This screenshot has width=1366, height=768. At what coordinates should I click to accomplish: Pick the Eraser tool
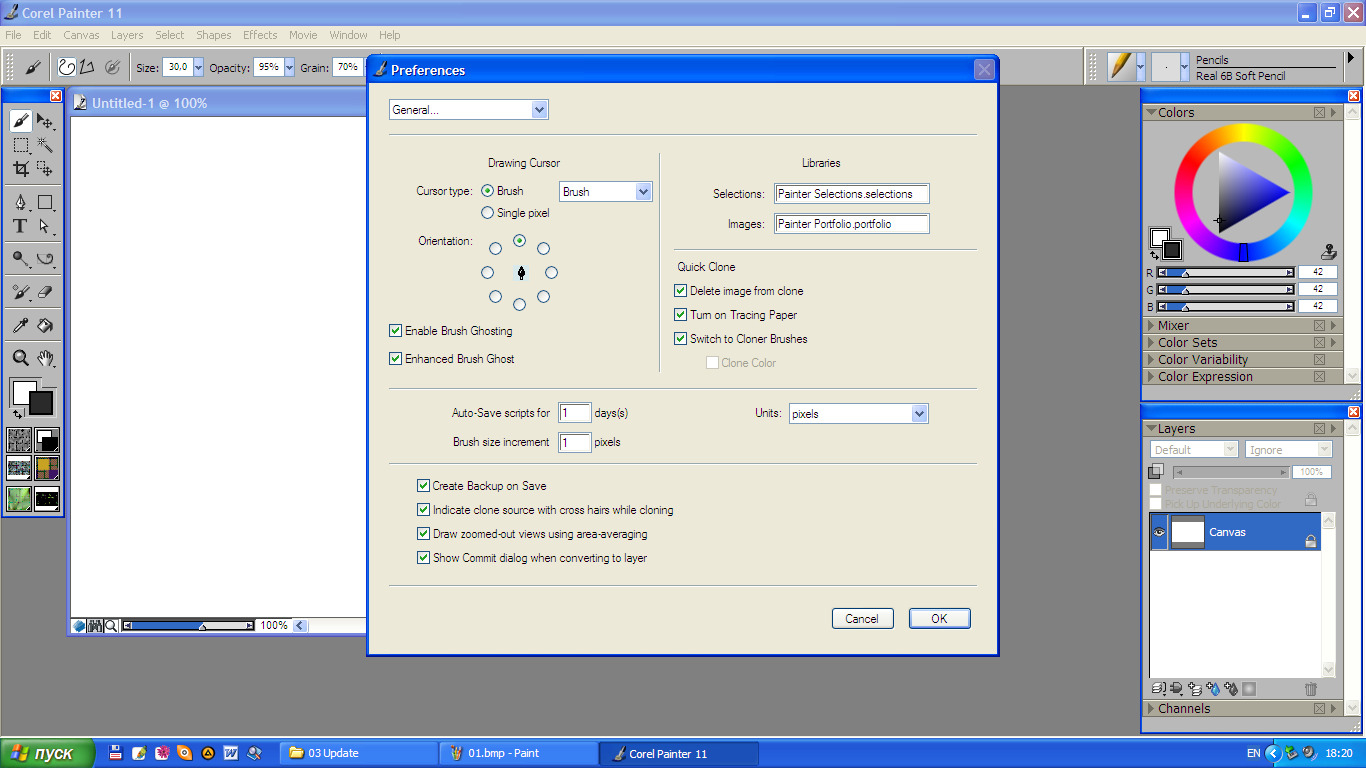coord(45,292)
